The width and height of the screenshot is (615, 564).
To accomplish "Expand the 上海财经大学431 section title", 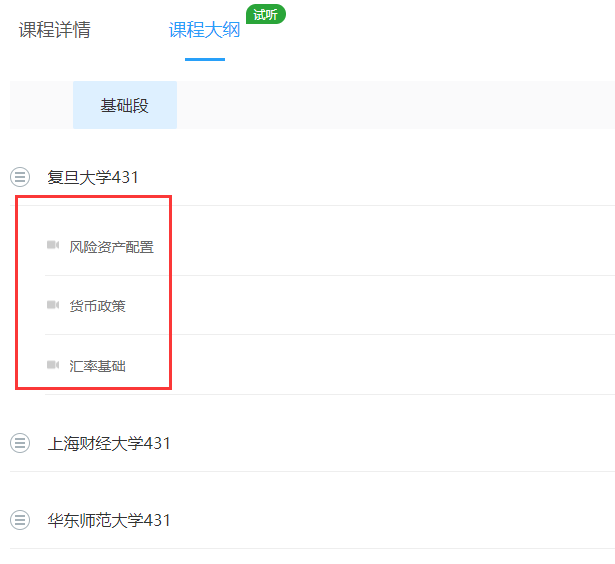I will 109,443.
